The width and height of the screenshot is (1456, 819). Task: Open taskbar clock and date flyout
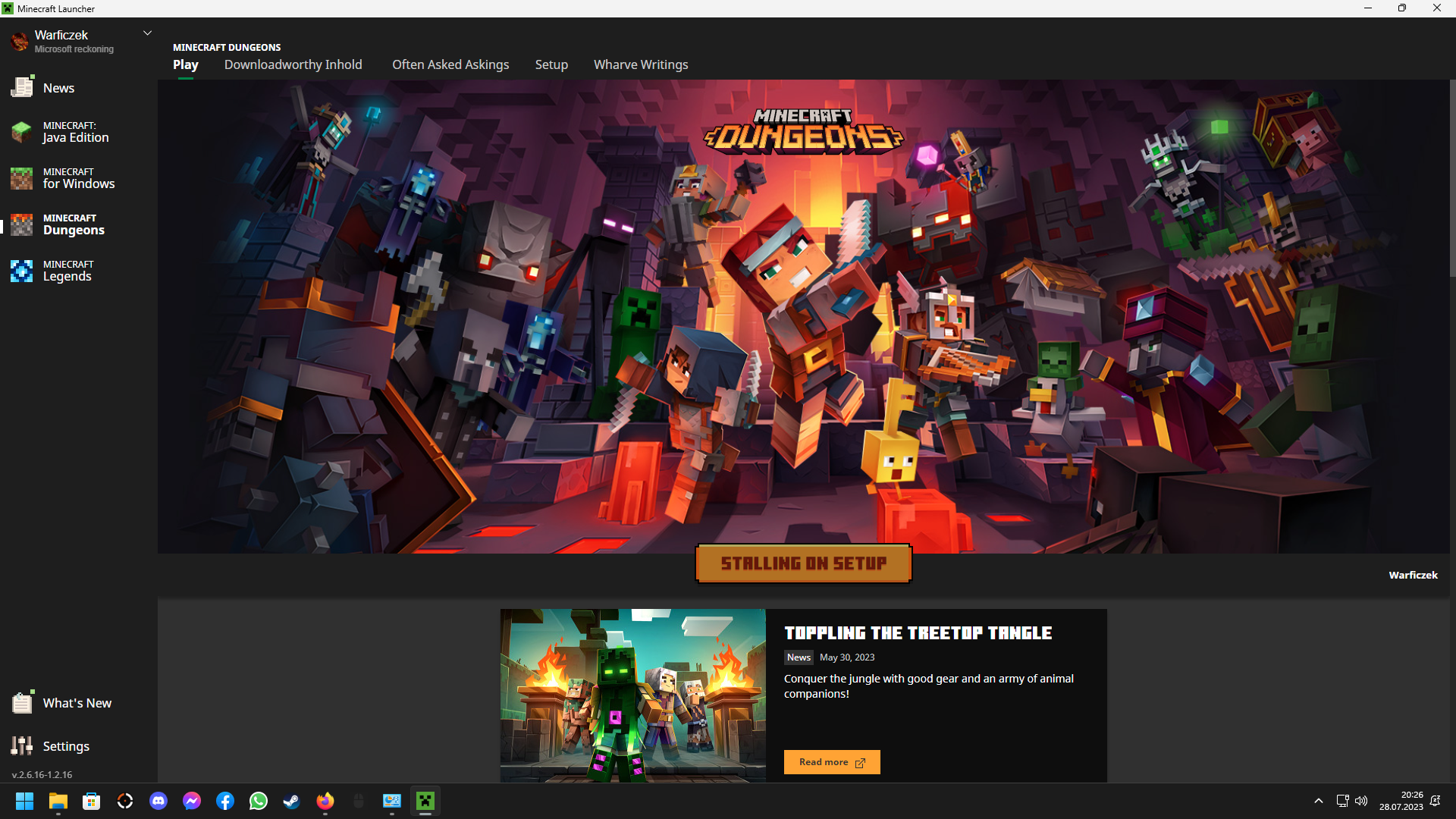tap(1401, 801)
